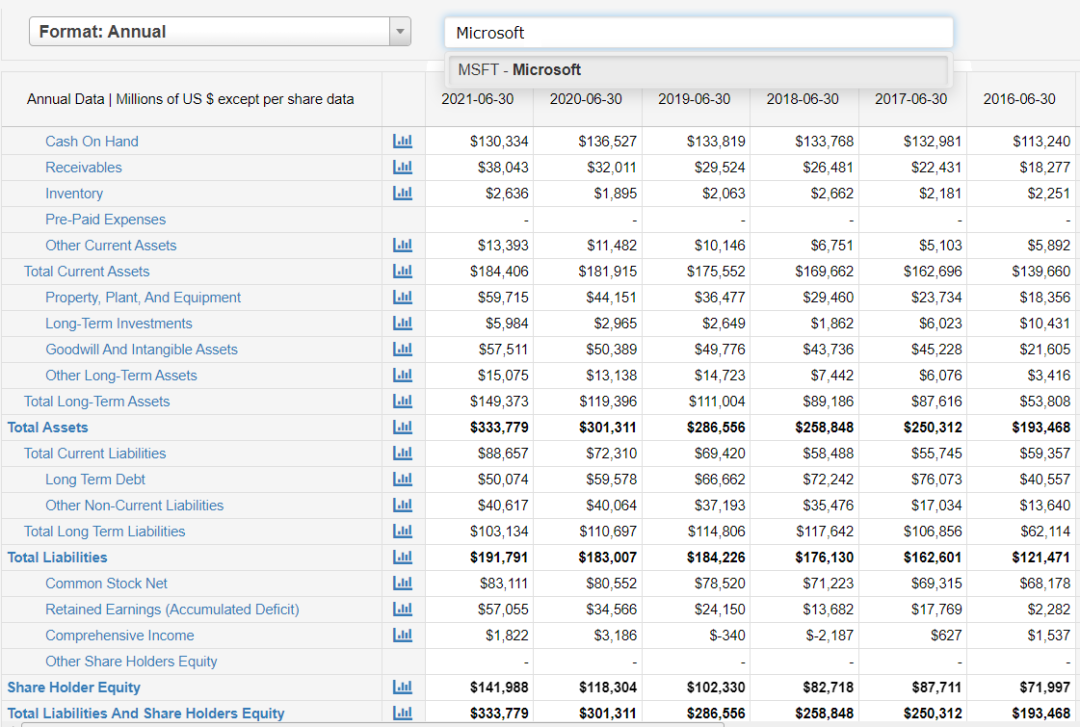Open chart icon for Total Current Liabilities

[402, 453]
